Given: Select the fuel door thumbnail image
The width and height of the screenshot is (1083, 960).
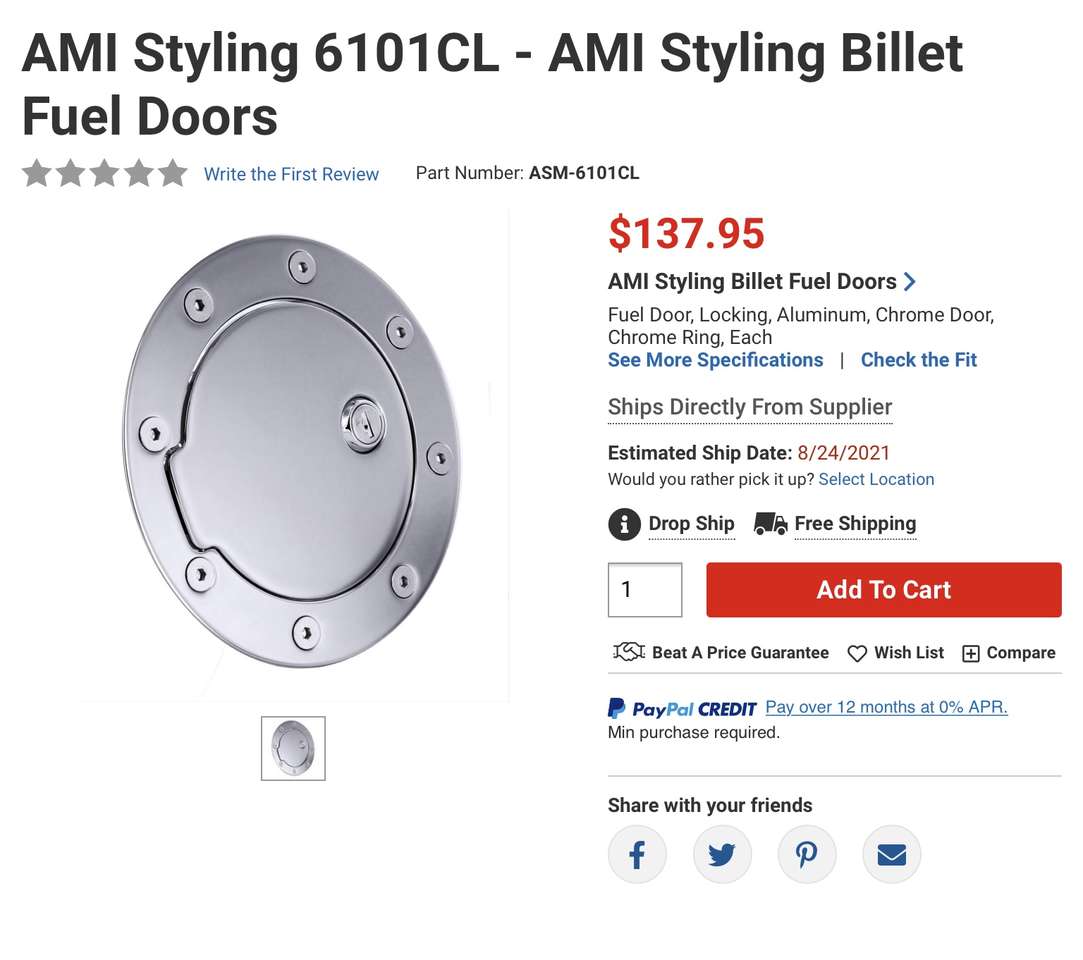Looking at the screenshot, I should pyautogui.click(x=293, y=748).
